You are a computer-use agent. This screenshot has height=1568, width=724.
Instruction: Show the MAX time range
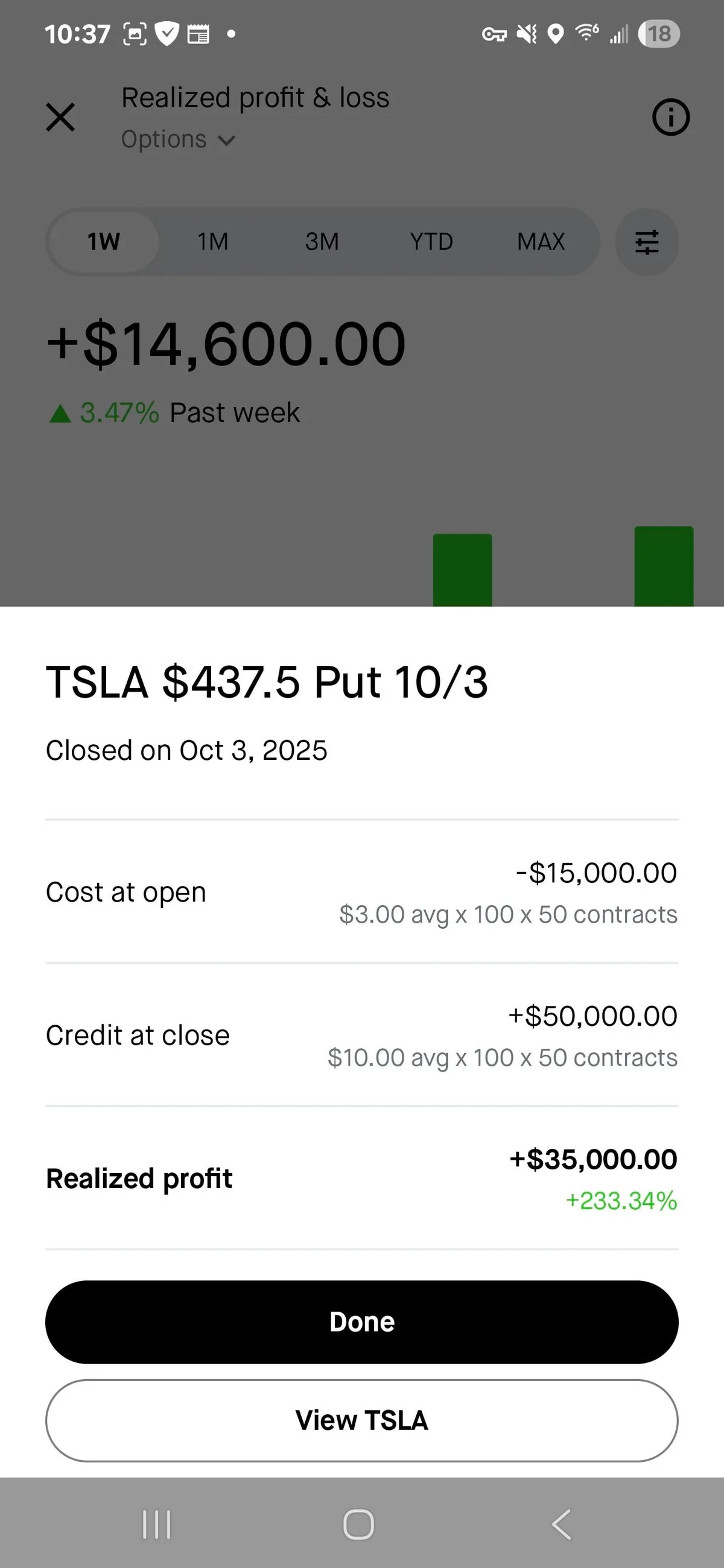coord(541,242)
